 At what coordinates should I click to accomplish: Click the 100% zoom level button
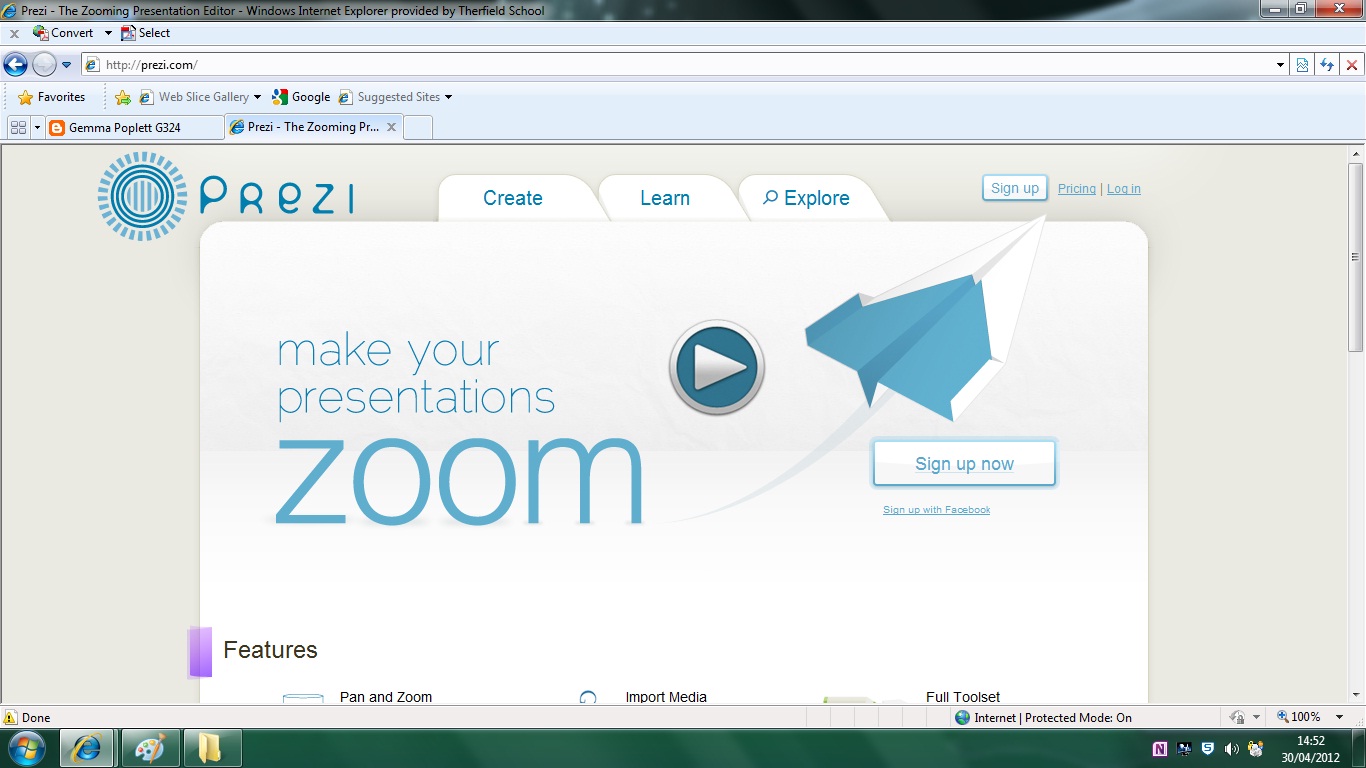(x=1299, y=717)
